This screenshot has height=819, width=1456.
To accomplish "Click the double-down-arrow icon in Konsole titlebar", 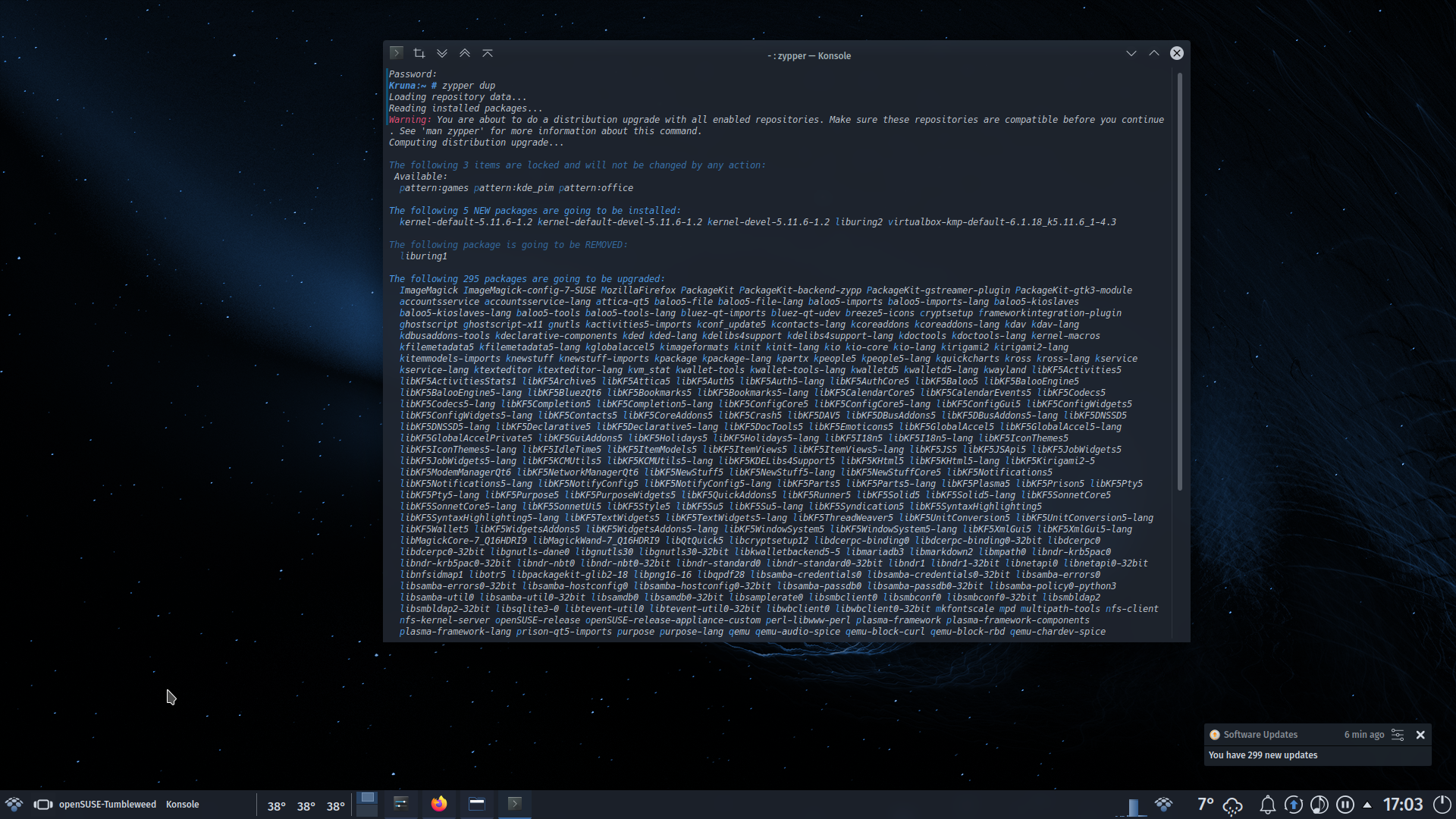I will point(442,53).
